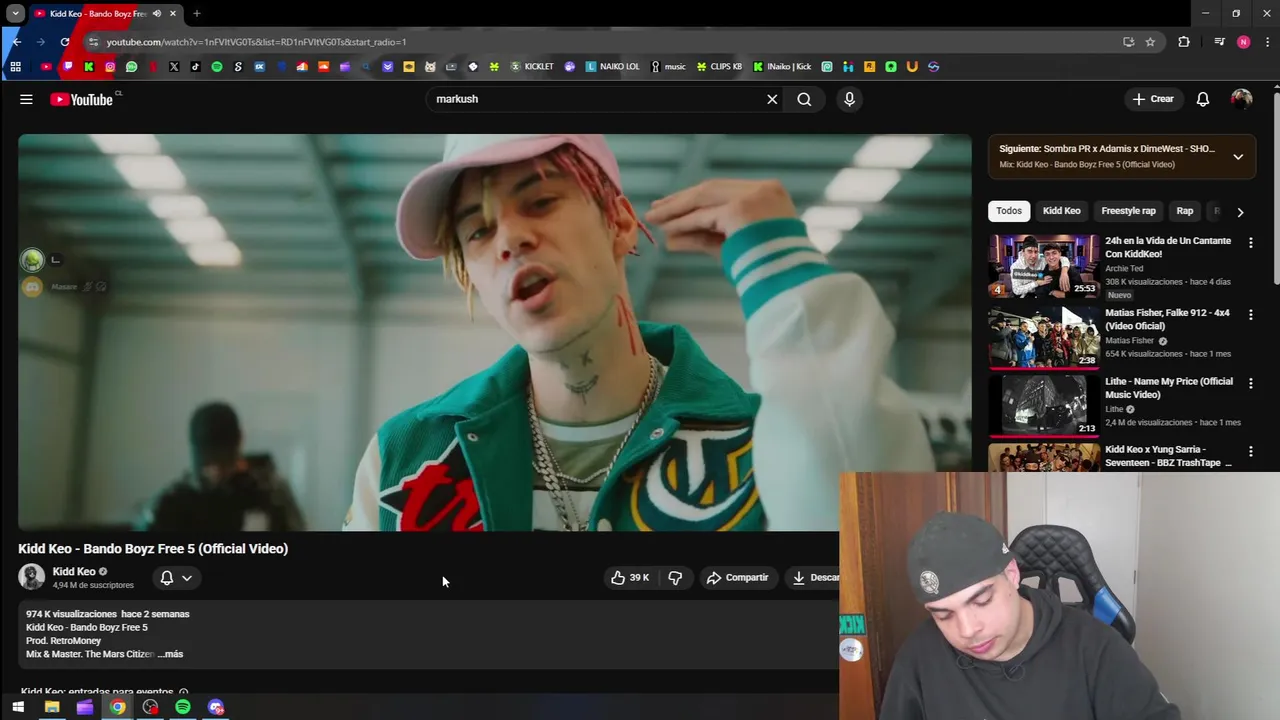Open the KICKLET bookmark
1280x720 pixels.
[531, 67]
